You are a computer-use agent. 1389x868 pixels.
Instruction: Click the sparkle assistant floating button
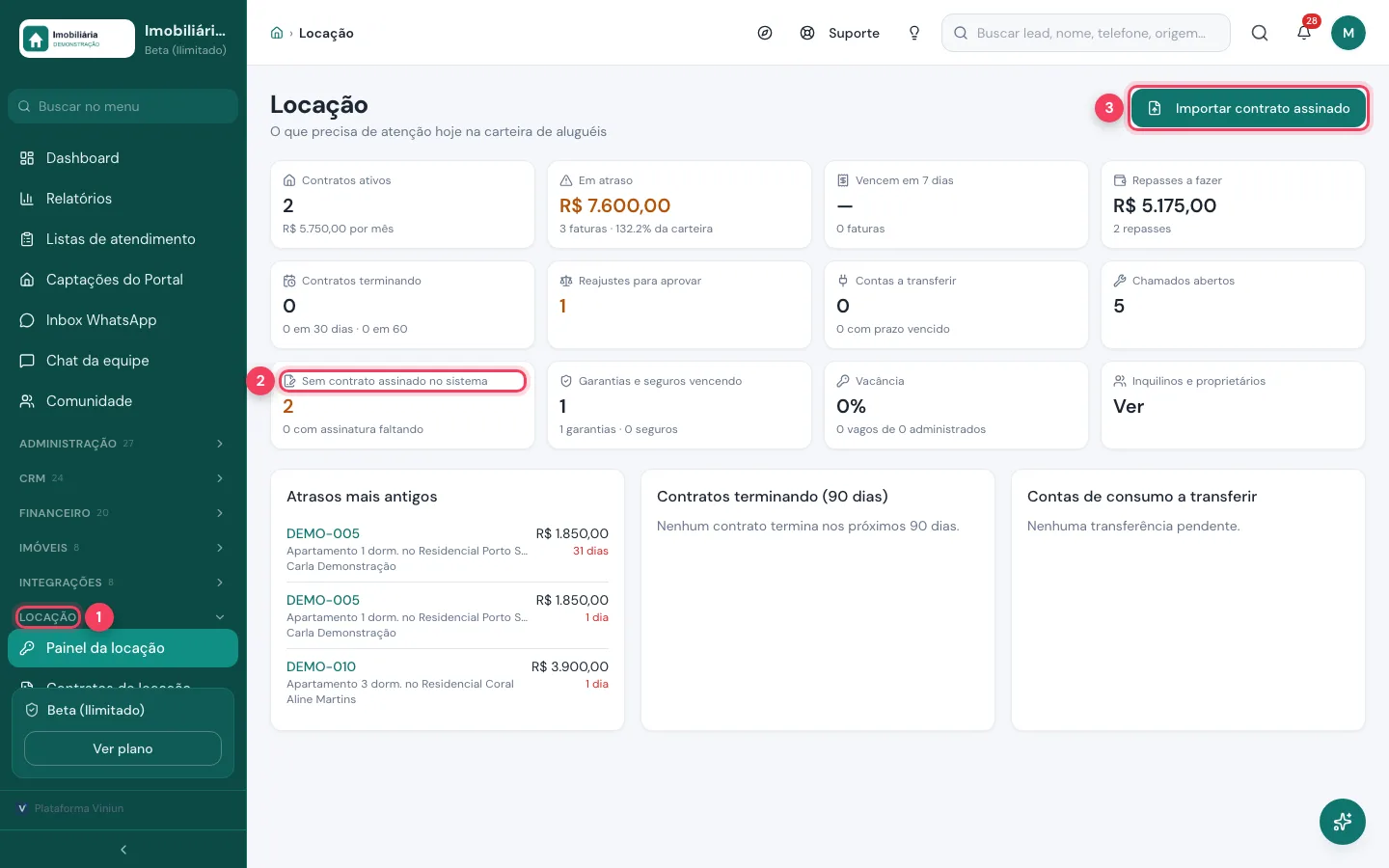click(1343, 822)
